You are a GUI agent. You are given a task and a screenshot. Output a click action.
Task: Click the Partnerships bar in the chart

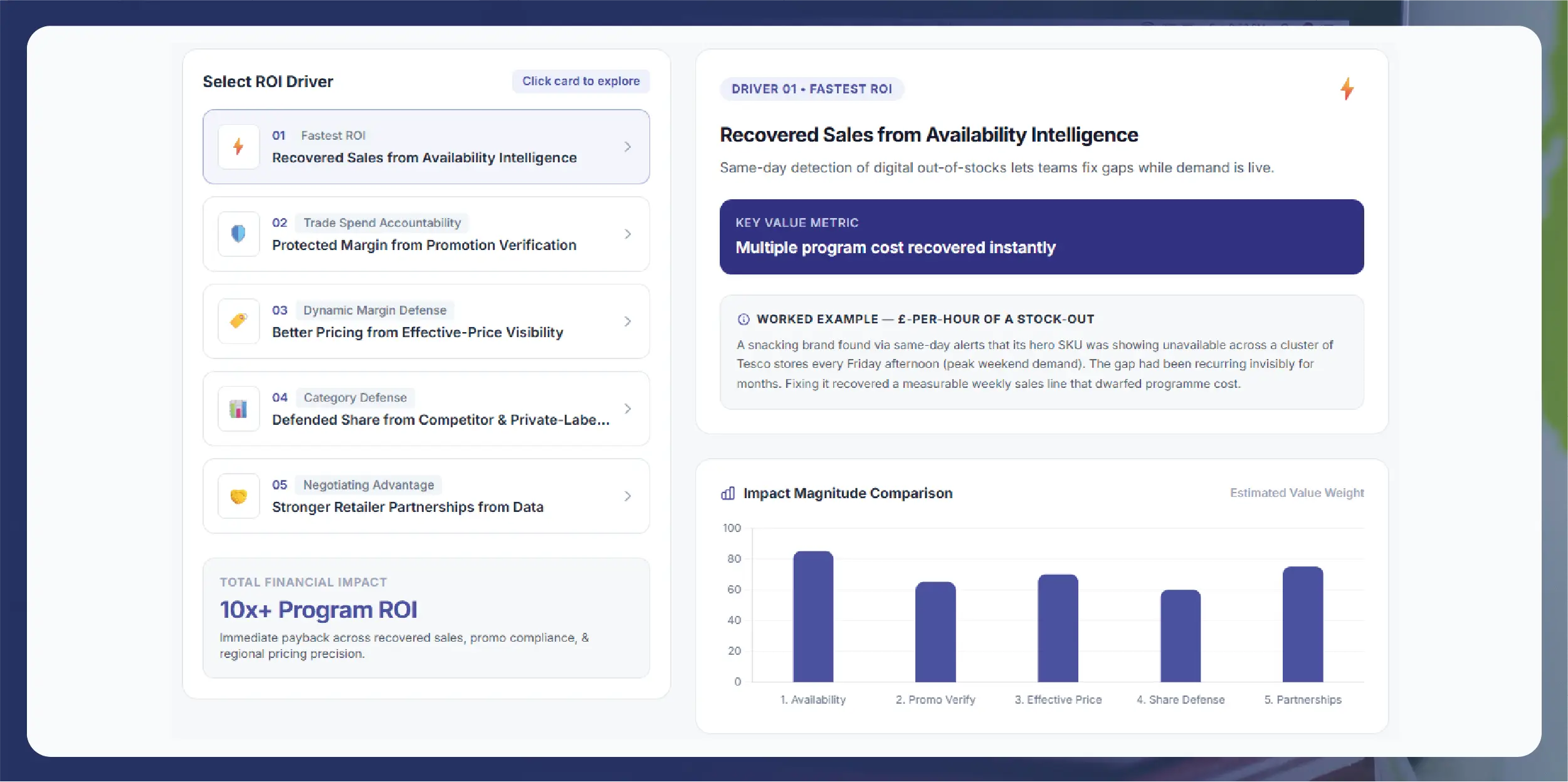1303,624
